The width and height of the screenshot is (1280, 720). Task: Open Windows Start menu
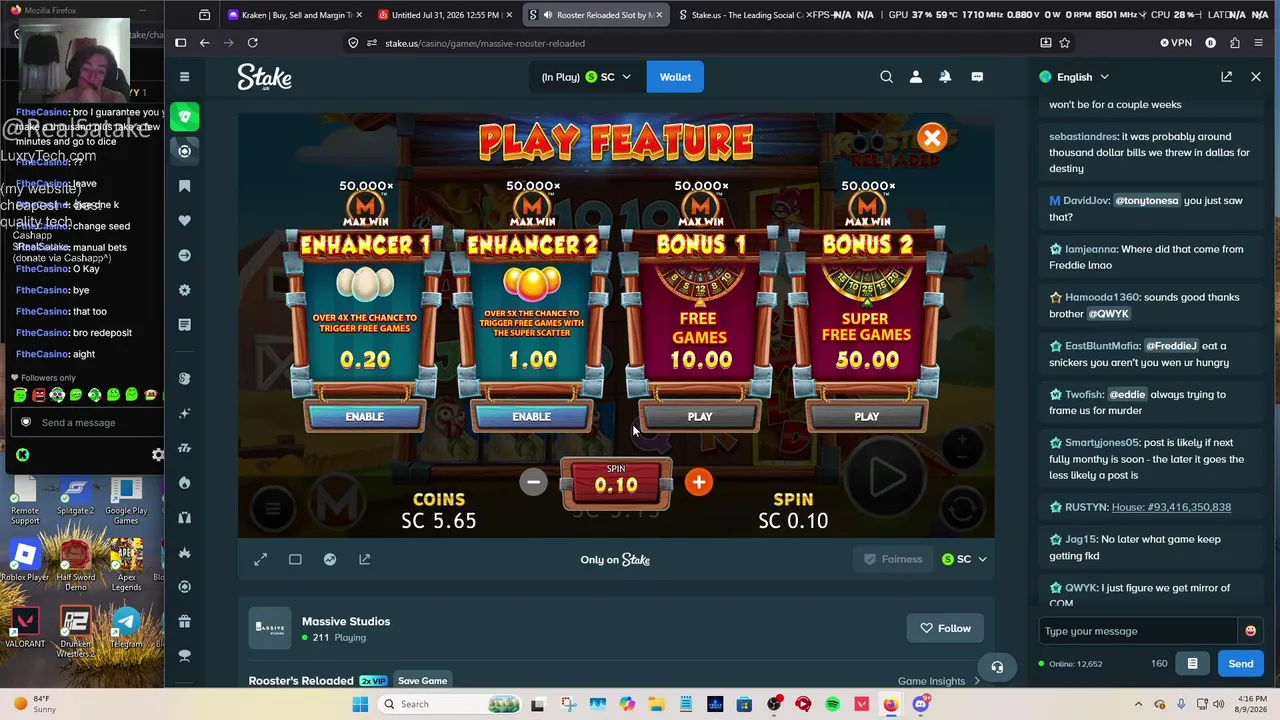point(360,704)
